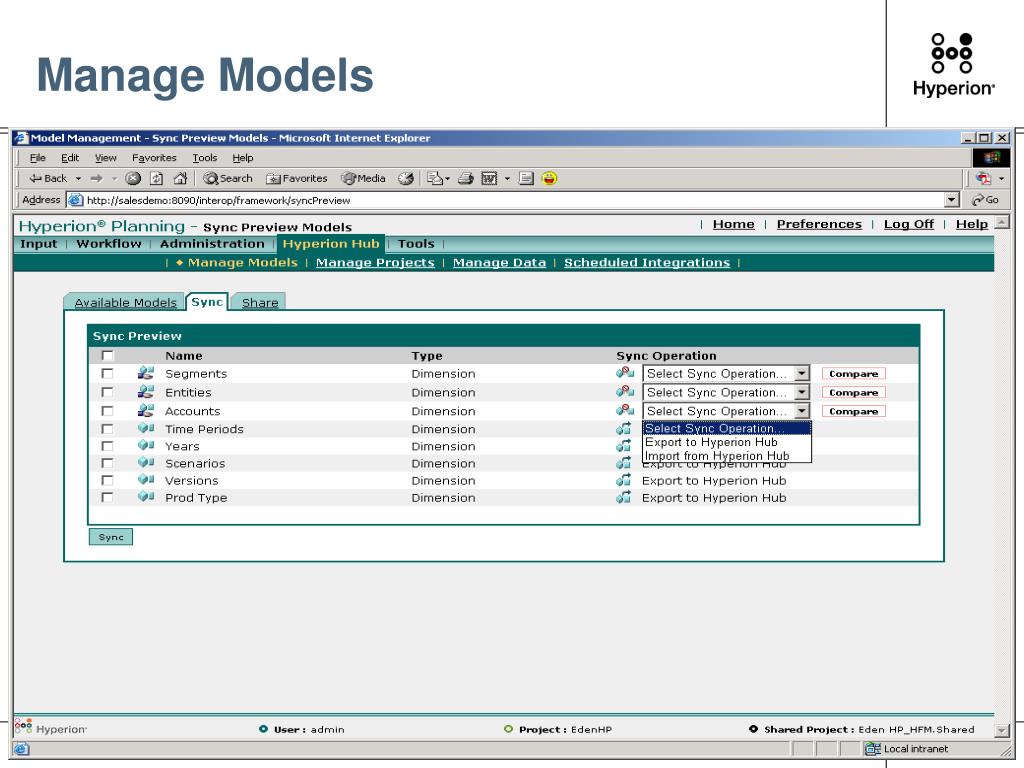Screen dimensions: 1024x768
Task: Expand the Address bar history dropdown
Action: (952, 200)
